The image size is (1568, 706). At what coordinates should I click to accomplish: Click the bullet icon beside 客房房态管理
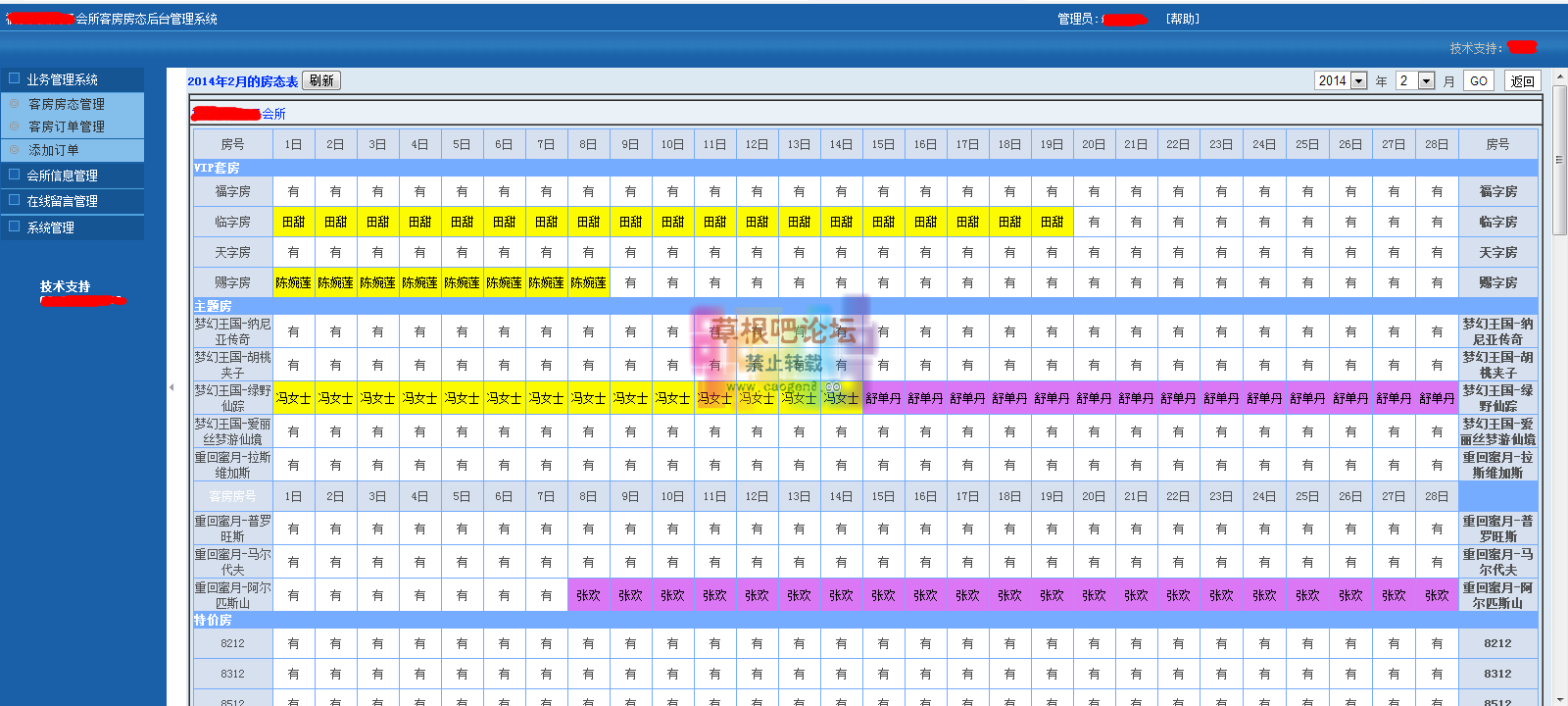[15, 103]
